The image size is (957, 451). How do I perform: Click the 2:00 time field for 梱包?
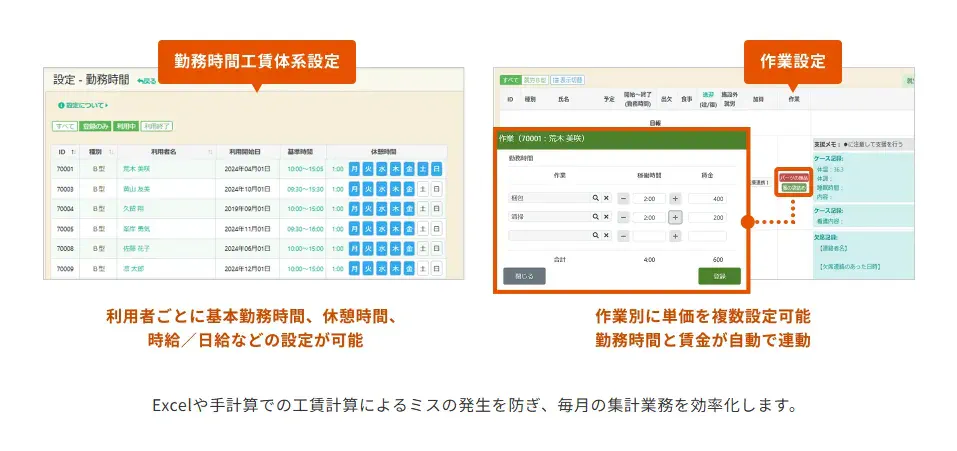[x=649, y=199]
